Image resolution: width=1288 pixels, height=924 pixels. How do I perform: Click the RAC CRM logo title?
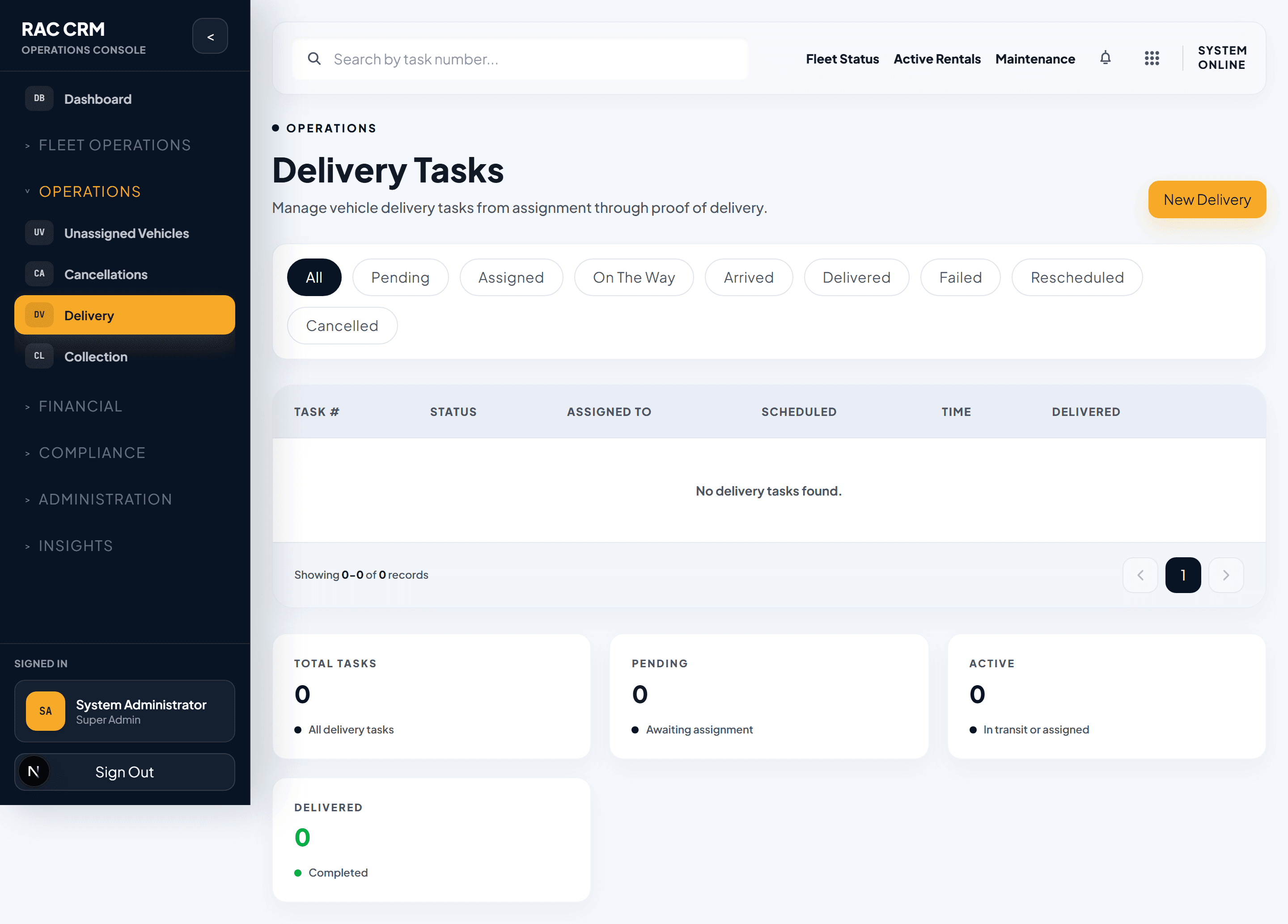click(63, 29)
